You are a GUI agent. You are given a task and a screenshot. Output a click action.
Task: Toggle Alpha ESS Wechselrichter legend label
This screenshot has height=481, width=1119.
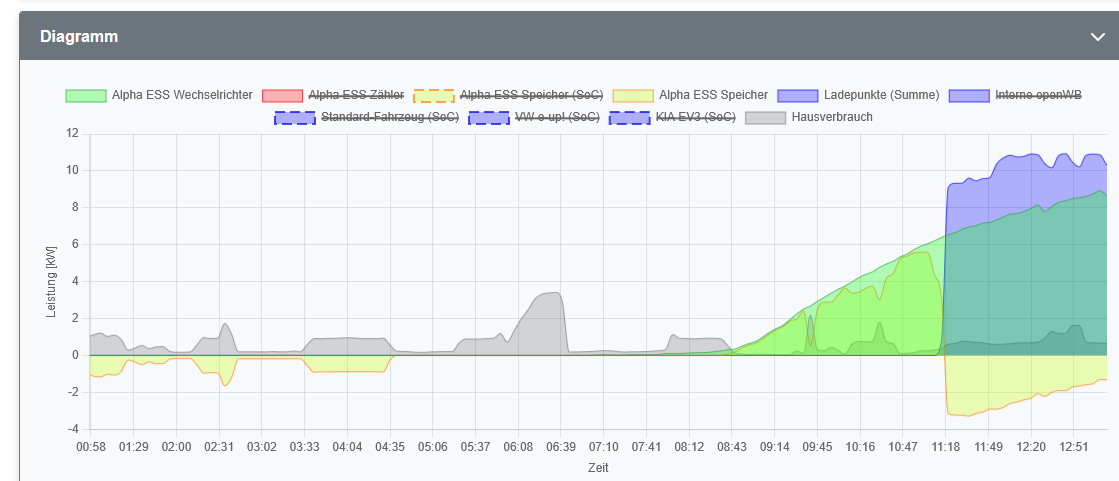[x=182, y=95]
